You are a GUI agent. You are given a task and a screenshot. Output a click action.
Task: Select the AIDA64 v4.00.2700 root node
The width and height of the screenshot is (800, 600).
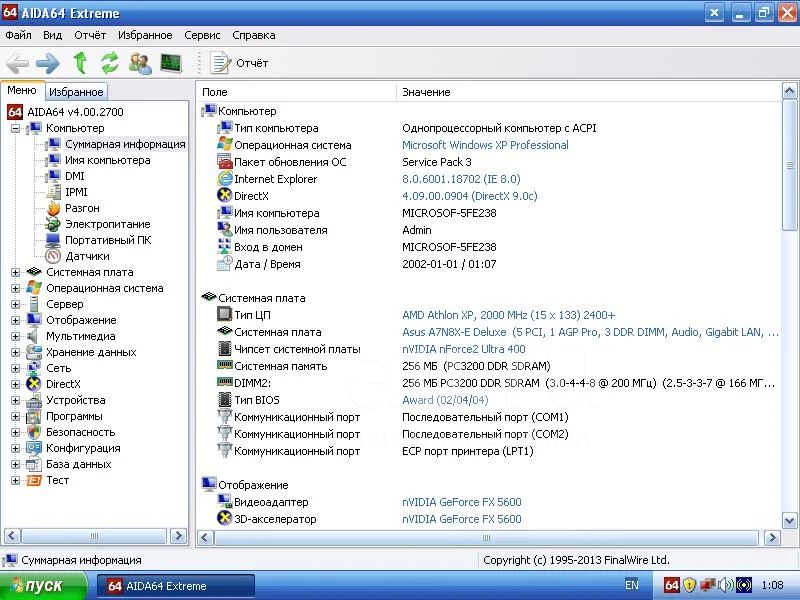[75, 112]
